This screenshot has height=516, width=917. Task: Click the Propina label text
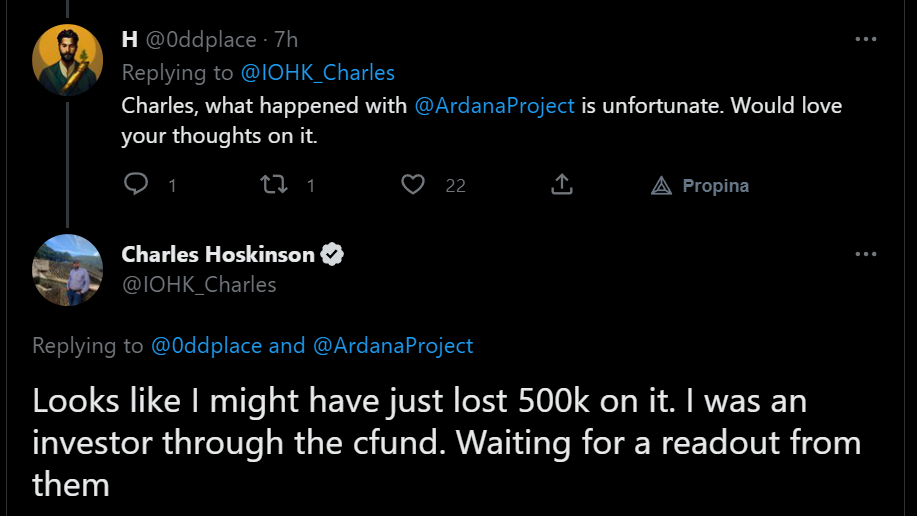[x=715, y=186]
